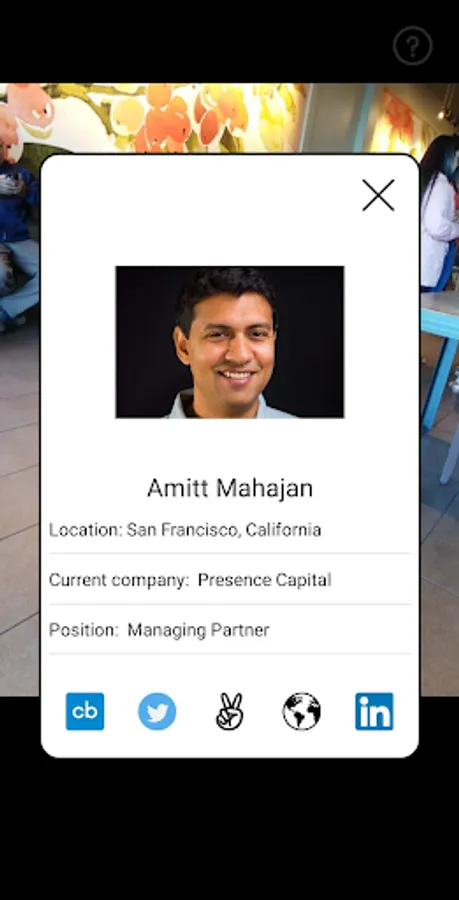Open the LinkedIn profile icon

pyautogui.click(x=374, y=711)
